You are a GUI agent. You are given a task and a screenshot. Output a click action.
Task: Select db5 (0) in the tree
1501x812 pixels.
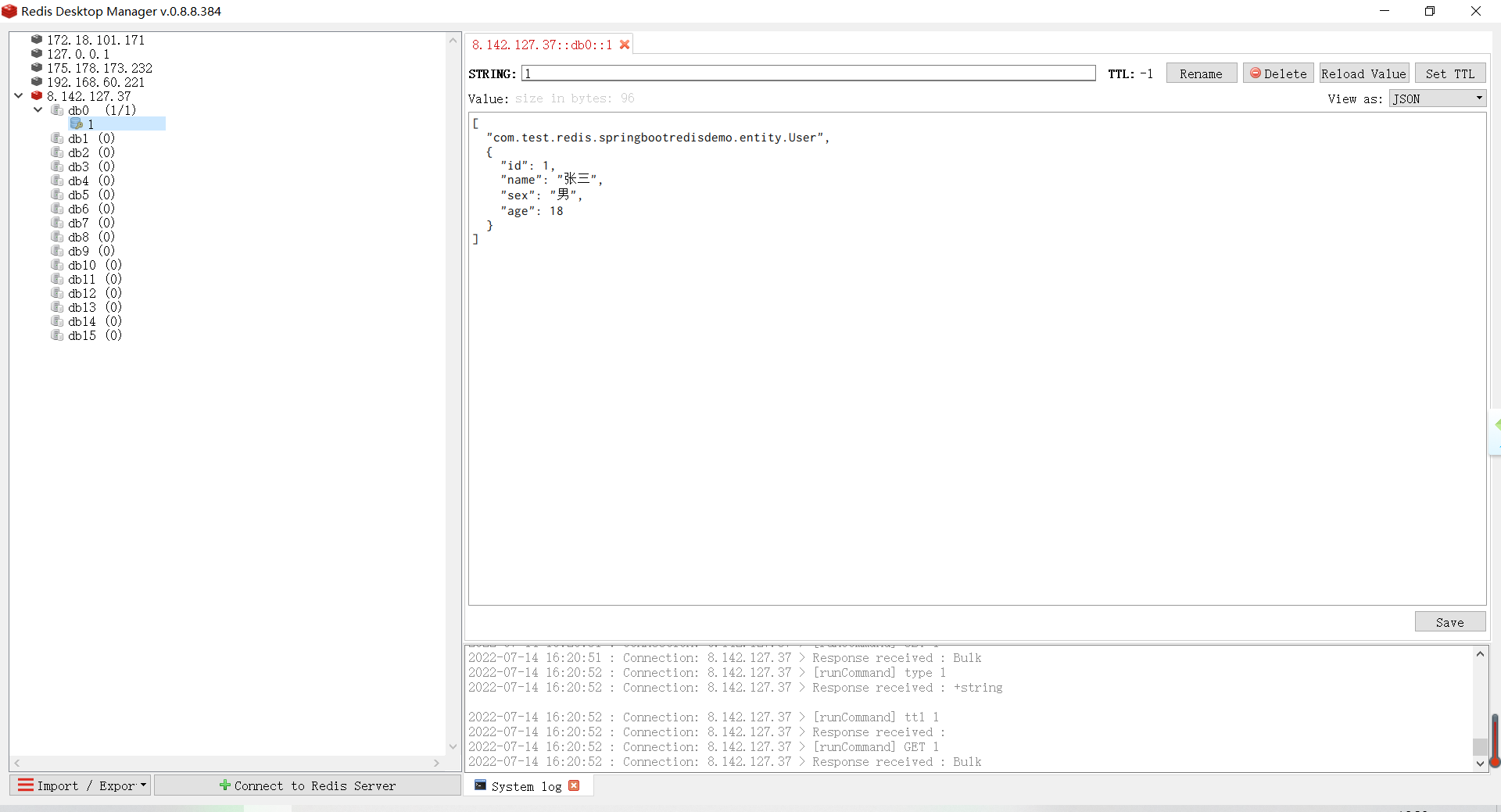tap(91, 195)
